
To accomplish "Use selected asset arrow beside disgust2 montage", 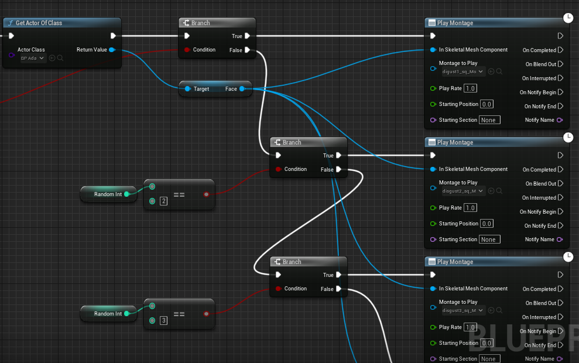I will (491, 191).
